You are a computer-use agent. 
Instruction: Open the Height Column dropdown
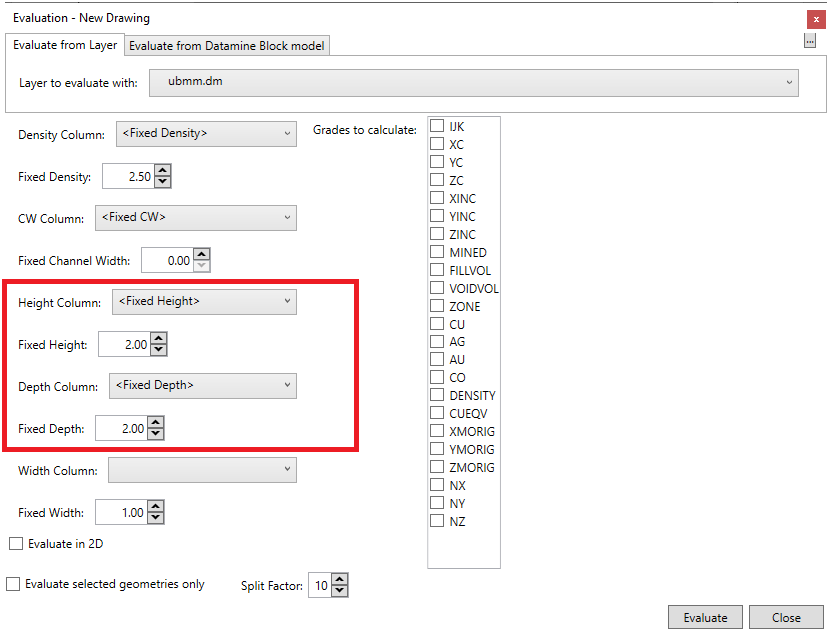(204, 301)
